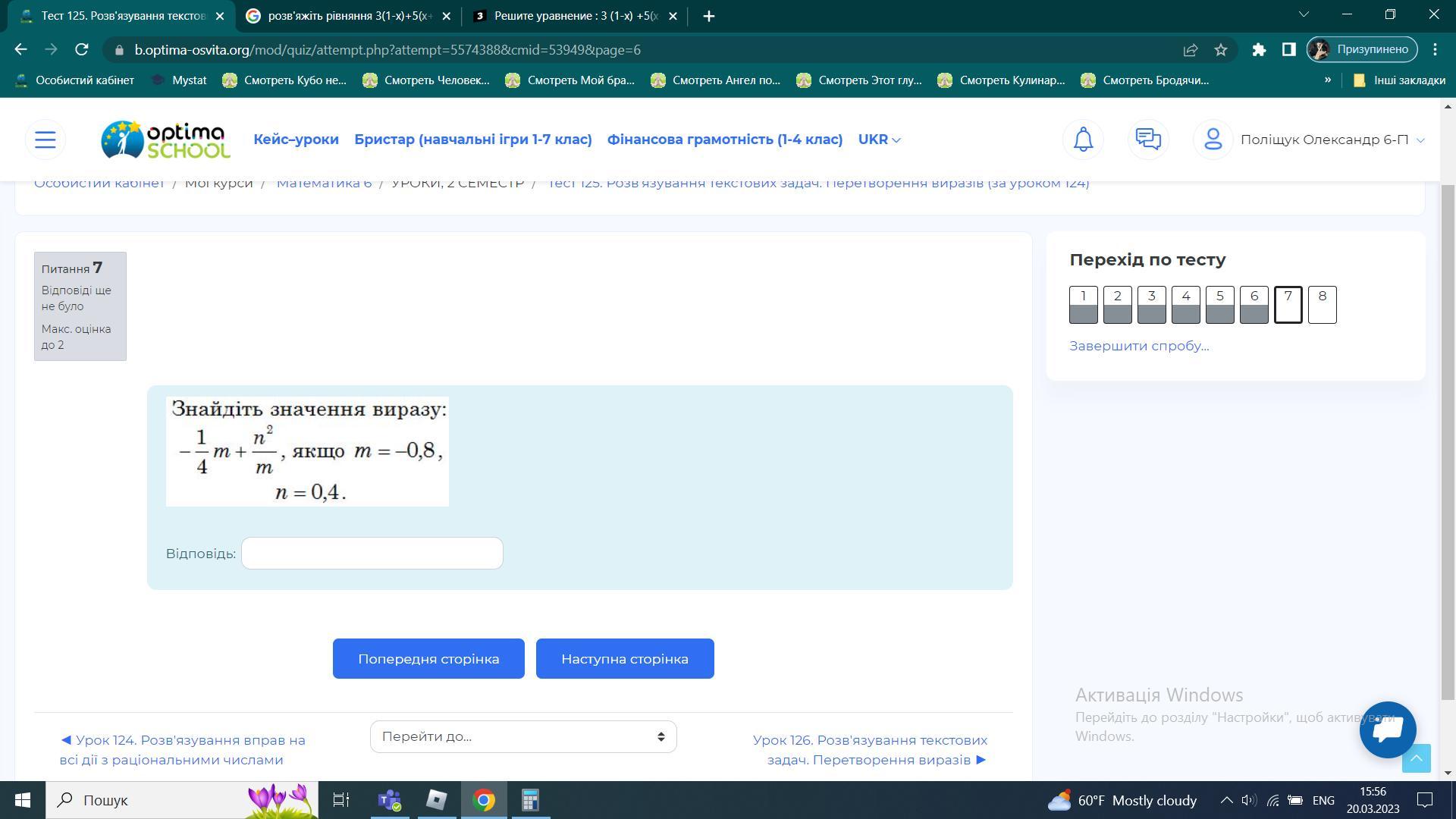
Task: Open the Перейти до... dropdown
Action: pos(523,737)
